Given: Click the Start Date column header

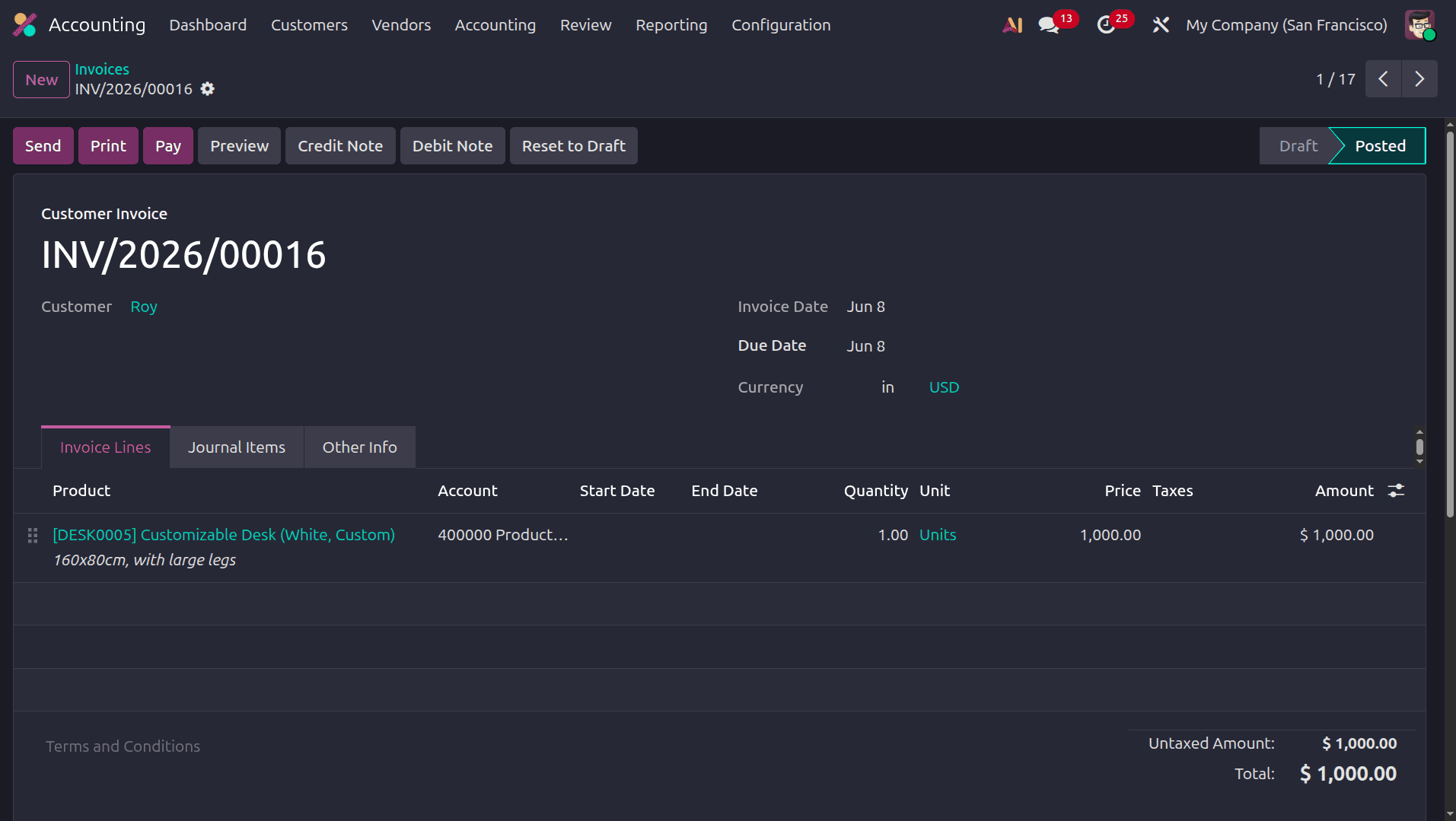Looking at the screenshot, I should (617, 491).
